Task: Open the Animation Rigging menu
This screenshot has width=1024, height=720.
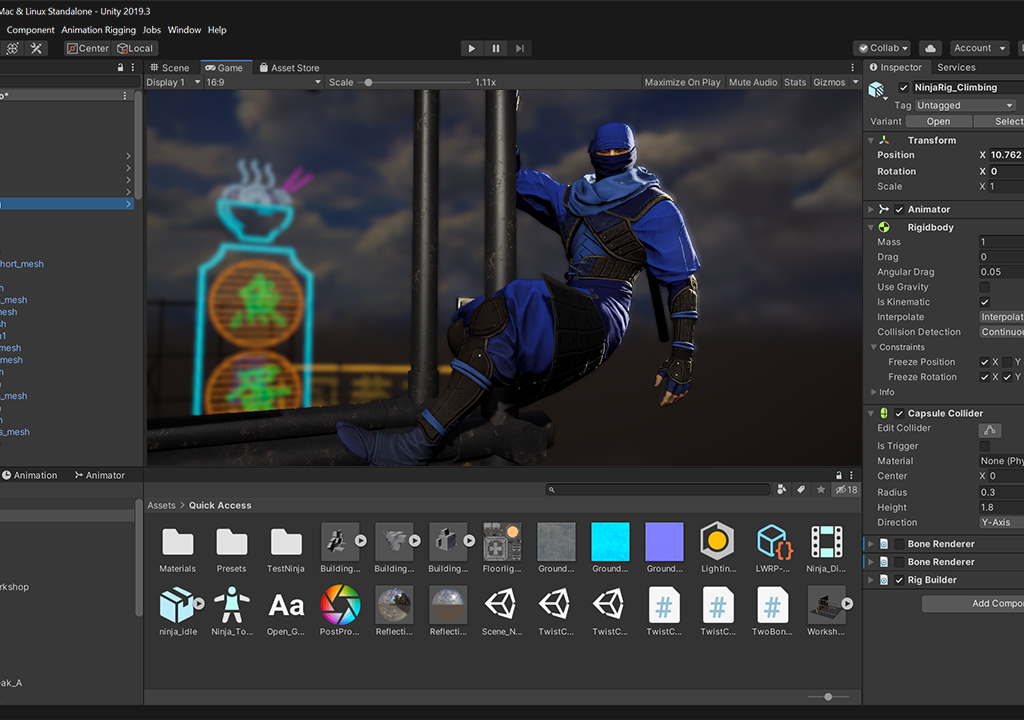Action: click(99, 30)
